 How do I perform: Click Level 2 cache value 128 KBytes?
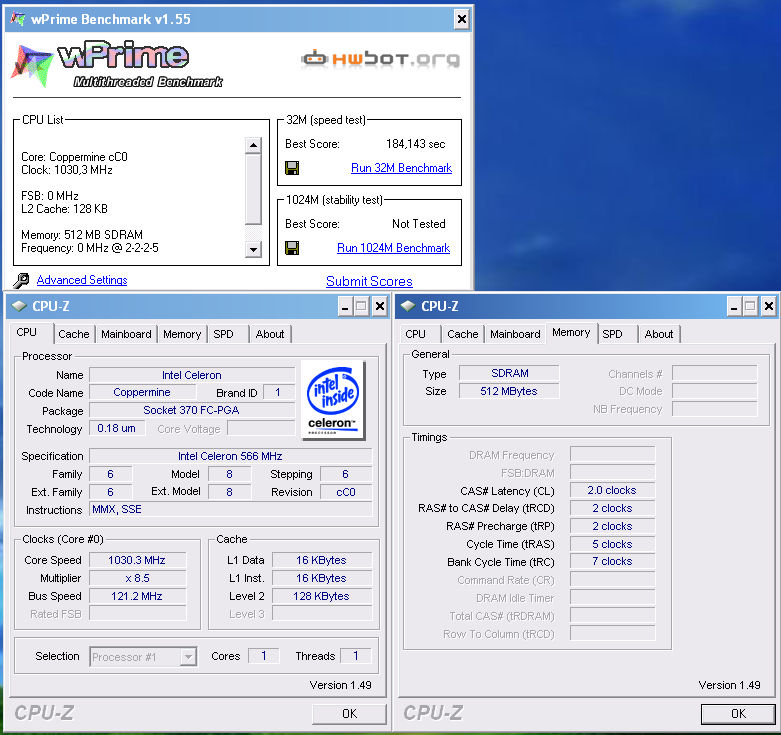pos(321,596)
